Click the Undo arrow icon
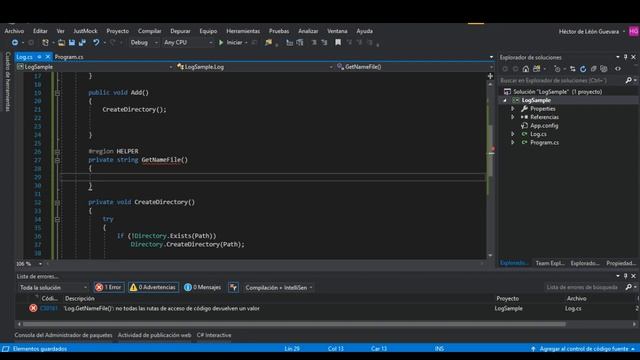640x360 pixels. tap(96, 42)
